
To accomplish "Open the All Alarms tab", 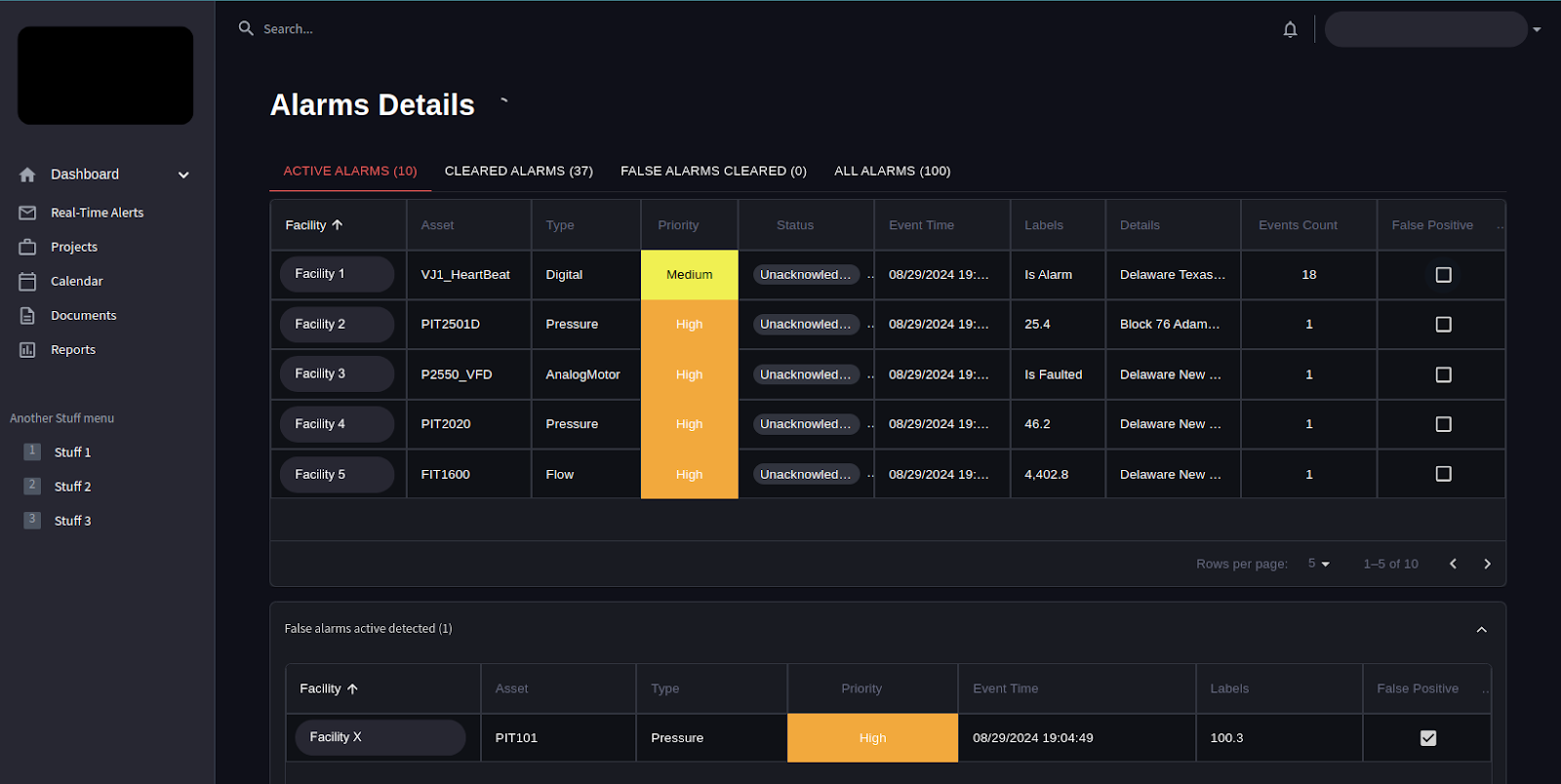I will coord(892,171).
